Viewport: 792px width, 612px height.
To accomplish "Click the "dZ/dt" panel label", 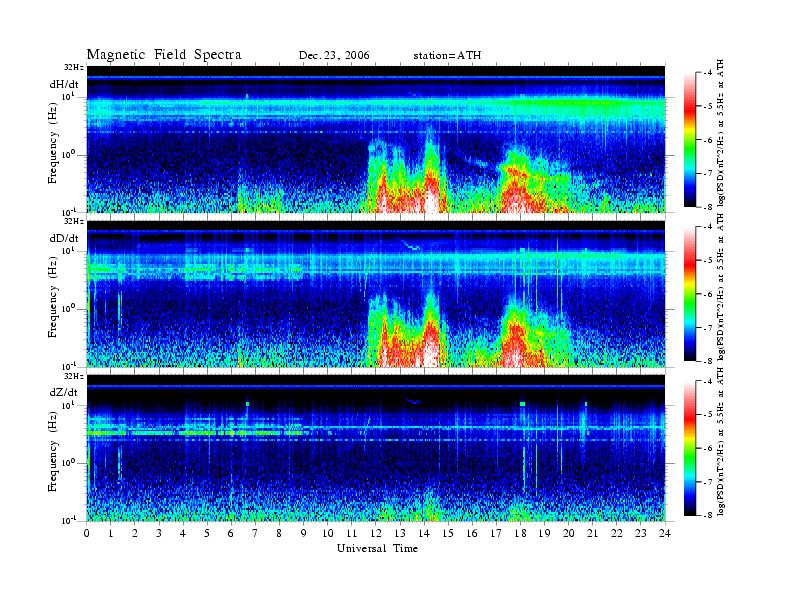I will (64, 392).
